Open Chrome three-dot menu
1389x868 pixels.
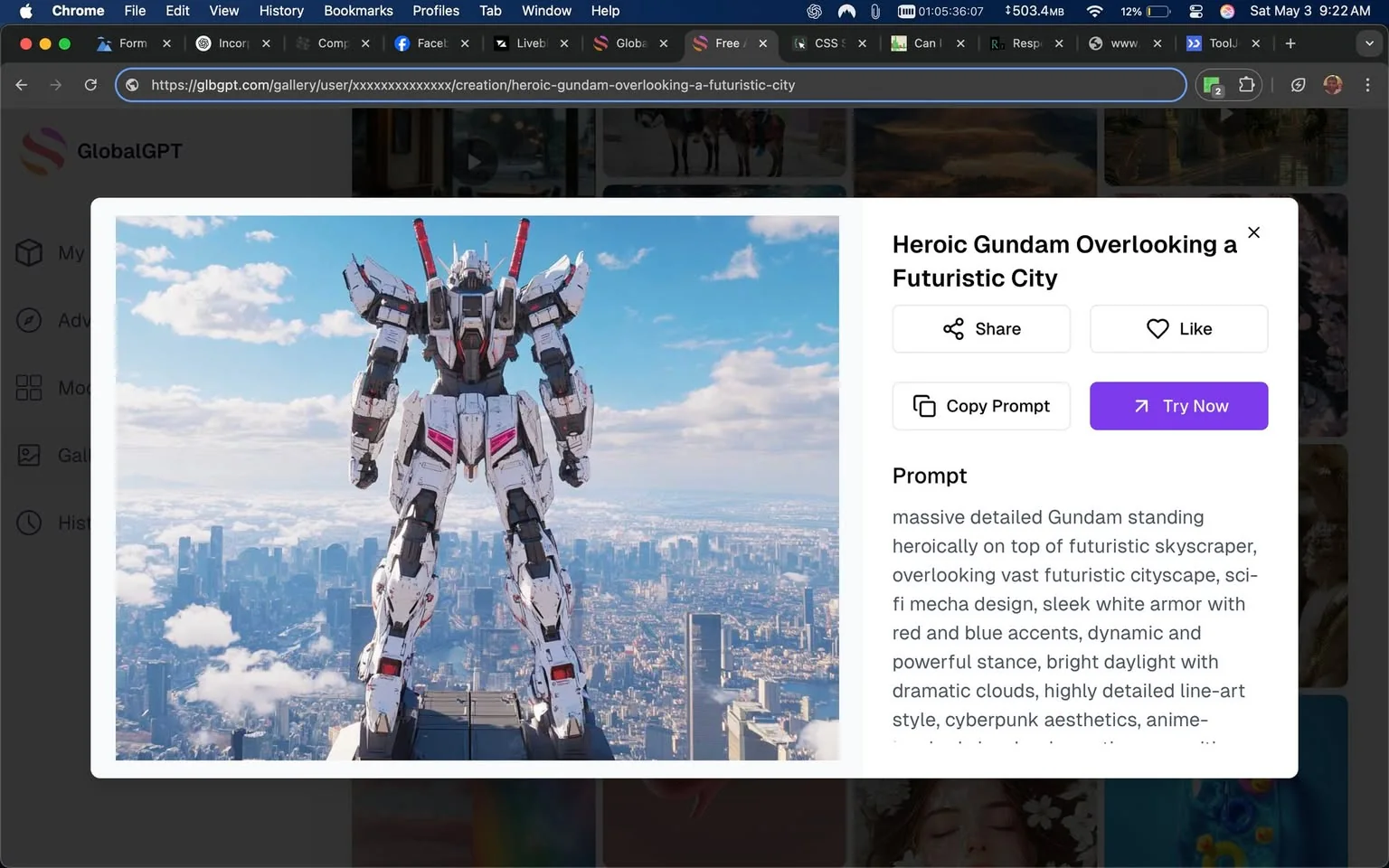pos(1367,85)
